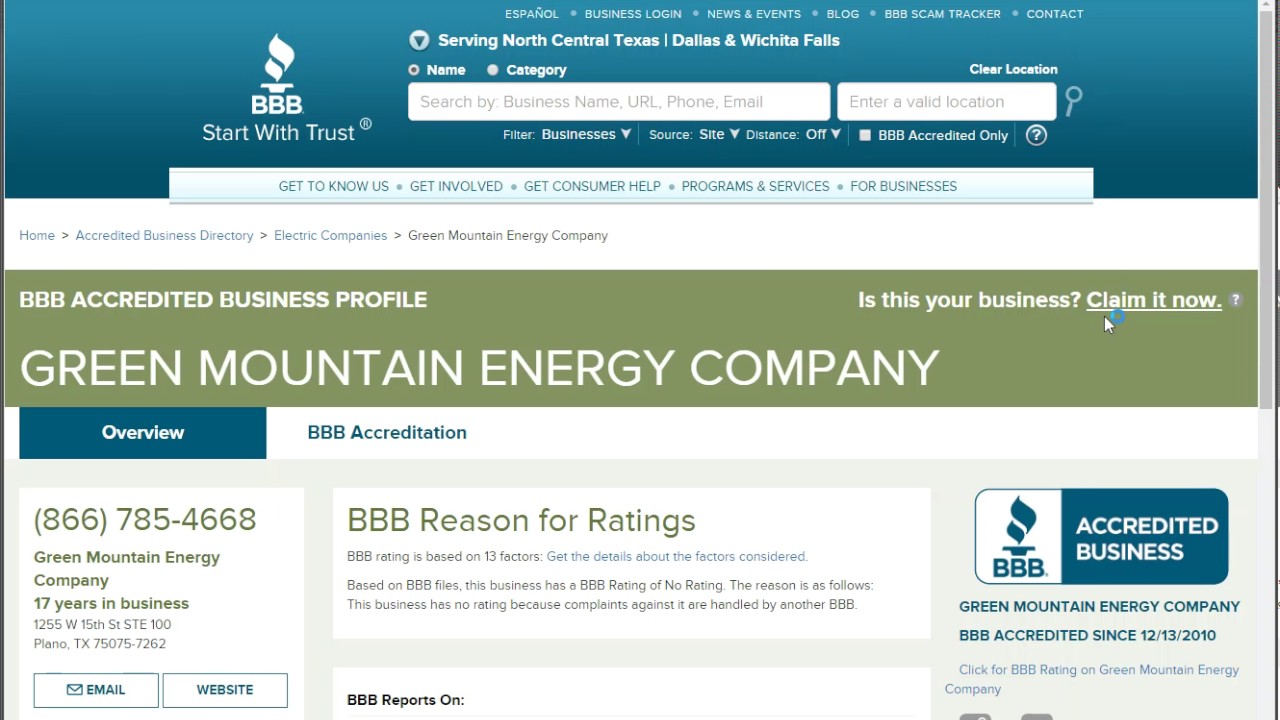Open News & Events link
The image size is (1280, 720).
tap(754, 14)
